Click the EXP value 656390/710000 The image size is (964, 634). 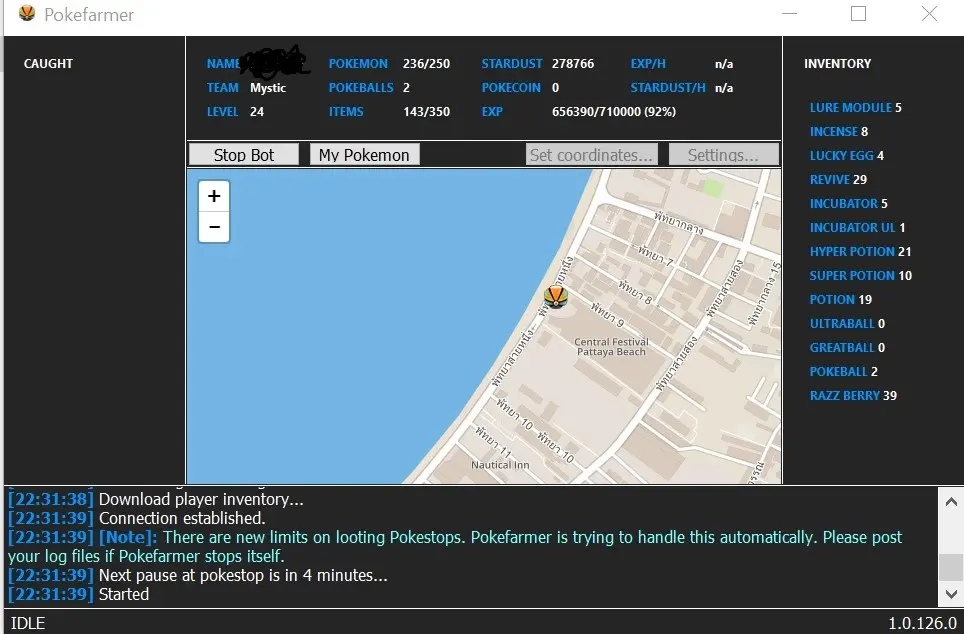614,111
